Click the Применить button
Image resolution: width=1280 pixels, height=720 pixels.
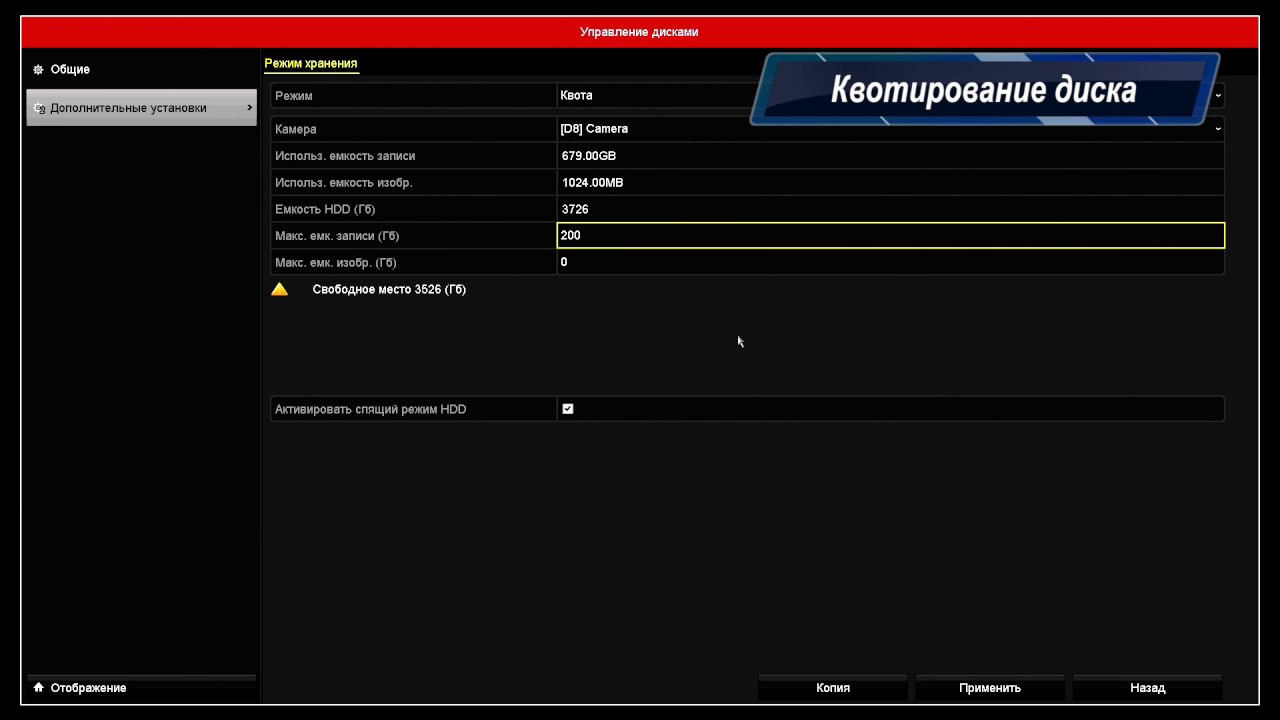coord(990,688)
